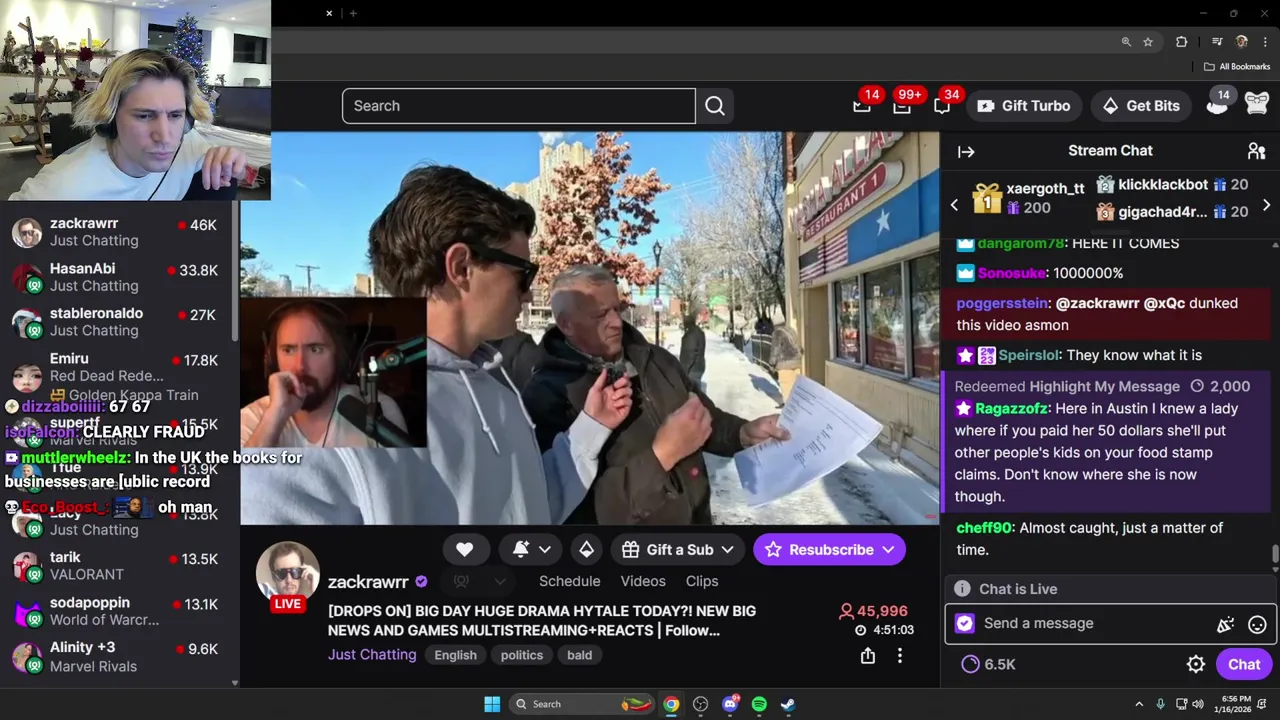This screenshot has height=720, width=1280.
Task: Open zackrawrr row in sidebar list
Action: (x=119, y=232)
